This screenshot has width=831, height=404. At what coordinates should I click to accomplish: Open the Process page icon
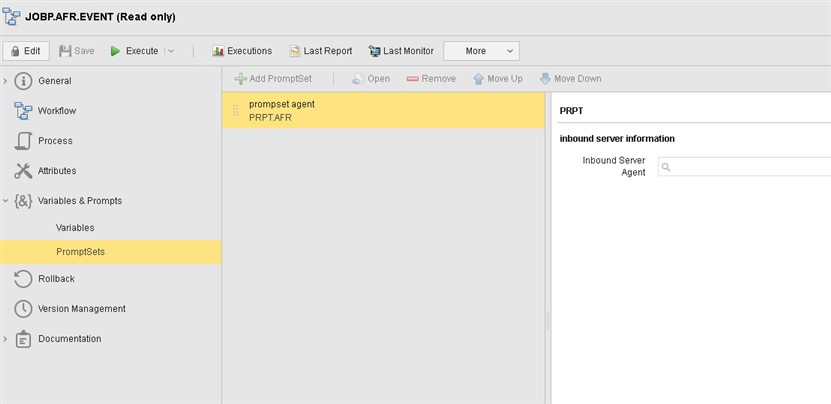click(23, 141)
